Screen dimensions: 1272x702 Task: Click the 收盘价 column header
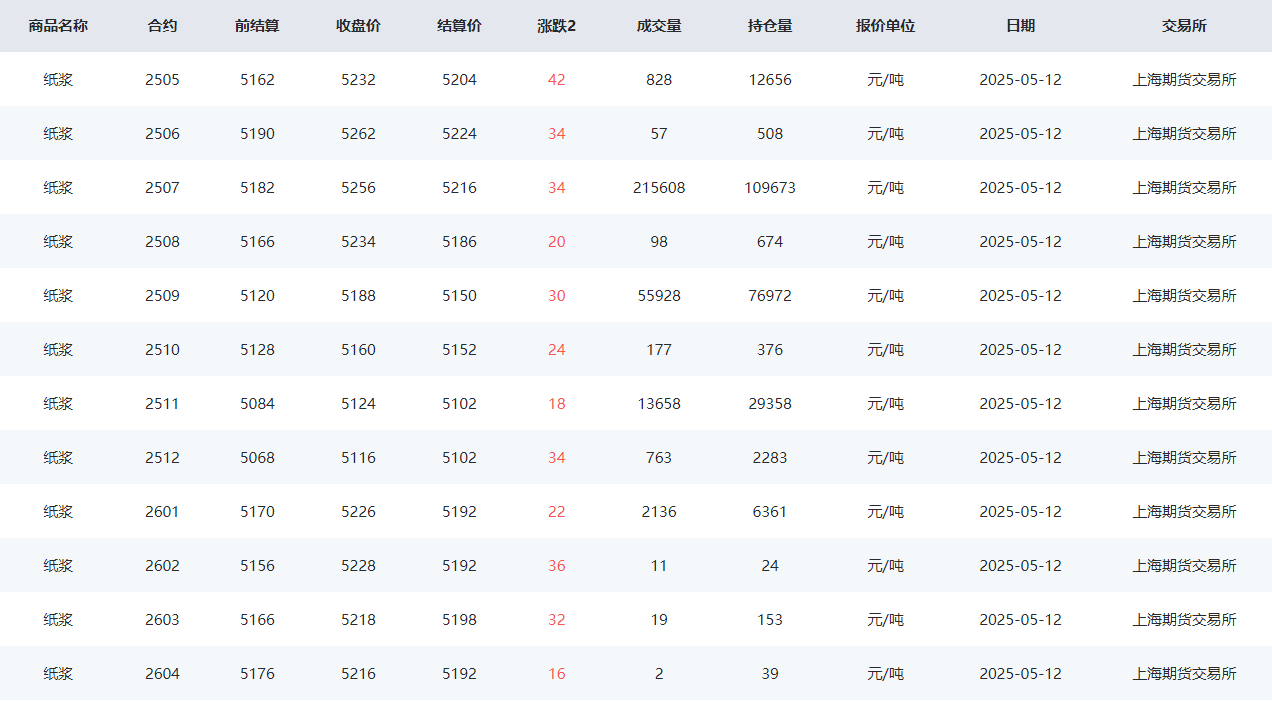tap(358, 26)
